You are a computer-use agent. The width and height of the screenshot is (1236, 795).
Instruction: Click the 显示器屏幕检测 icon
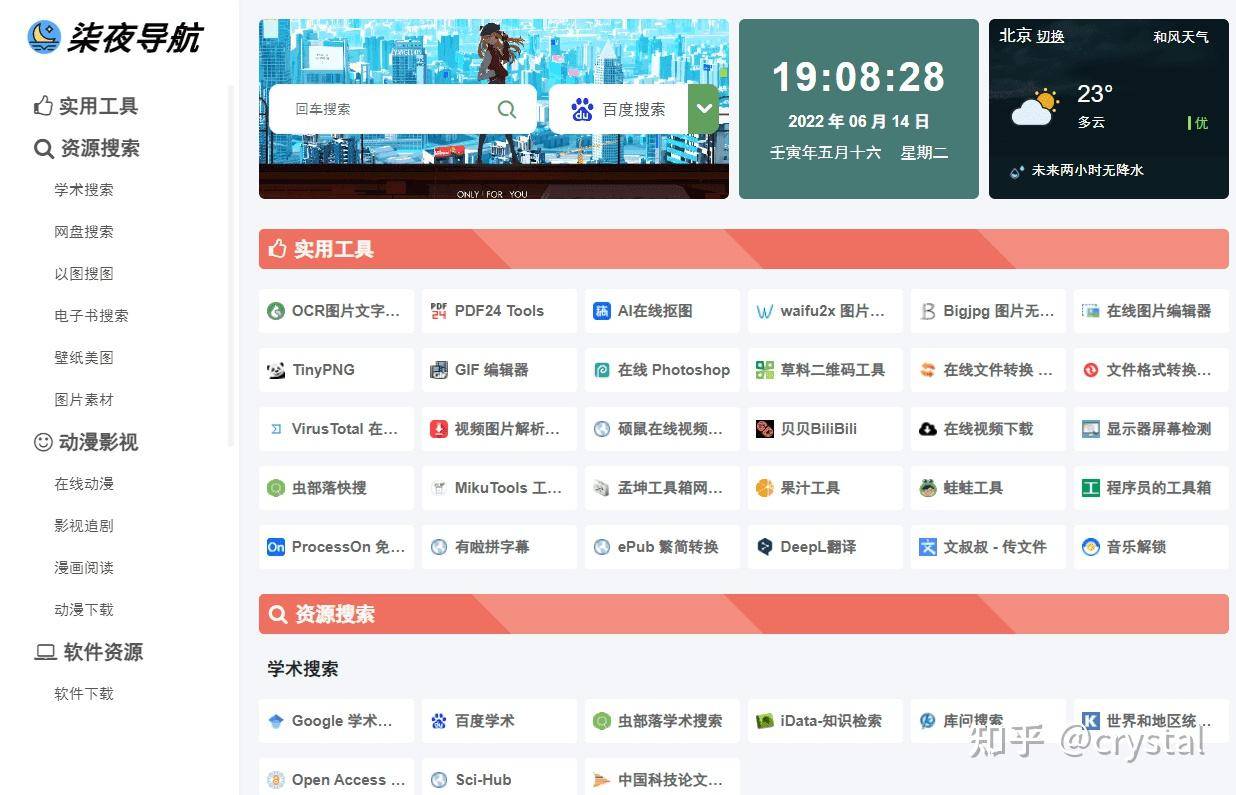click(1091, 429)
